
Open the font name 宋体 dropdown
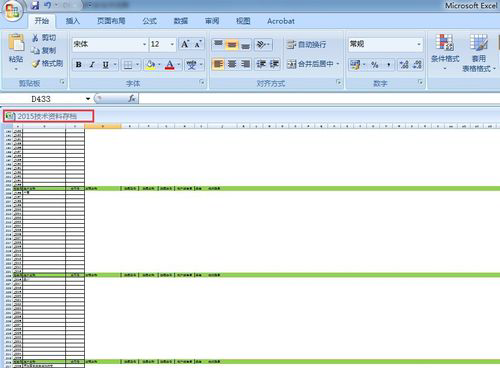(144, 44)
